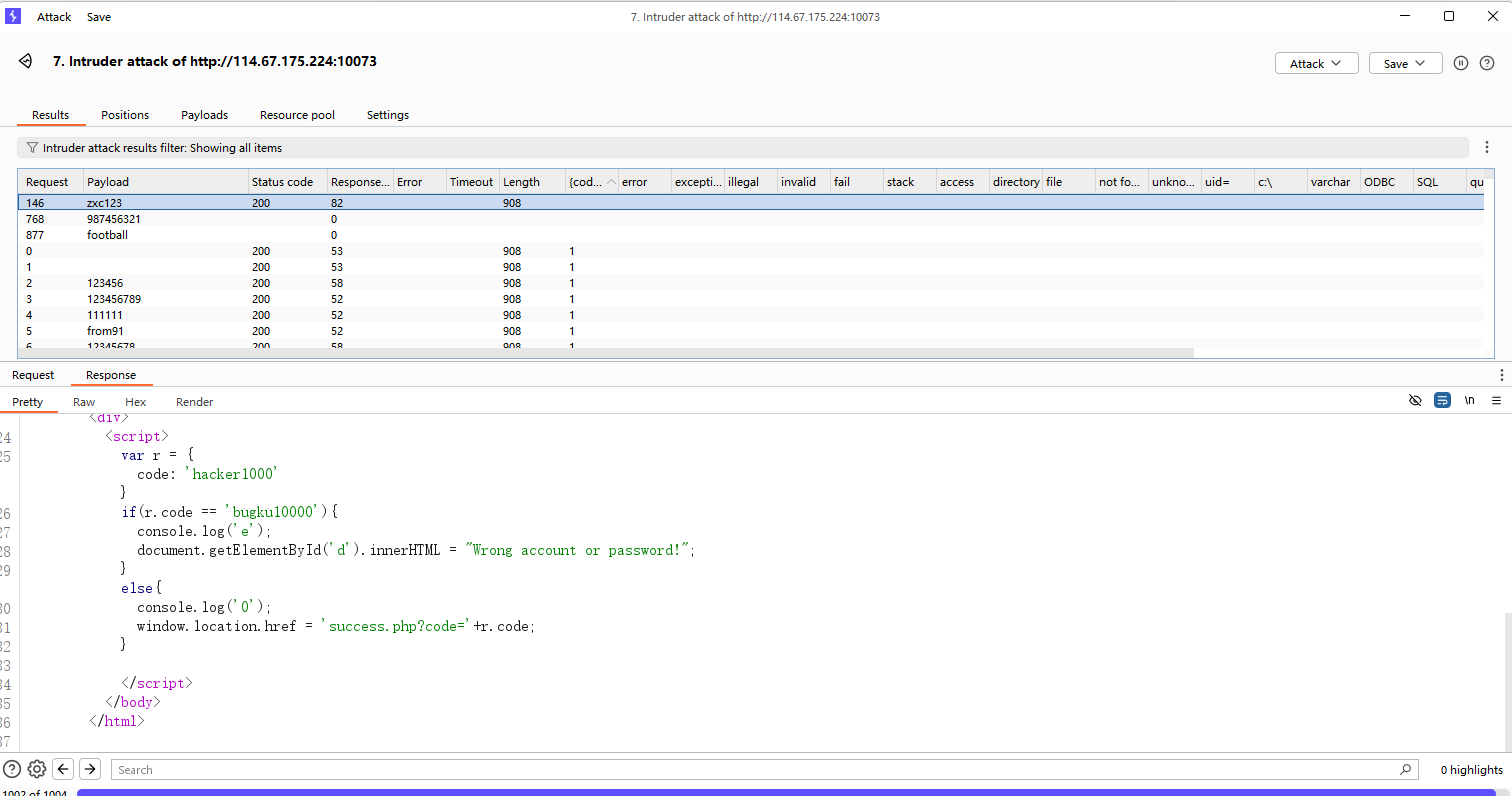Click the back arrow beside attack title
The image size is (1512, 796).
pyautogui.click(x=26, y=62)
